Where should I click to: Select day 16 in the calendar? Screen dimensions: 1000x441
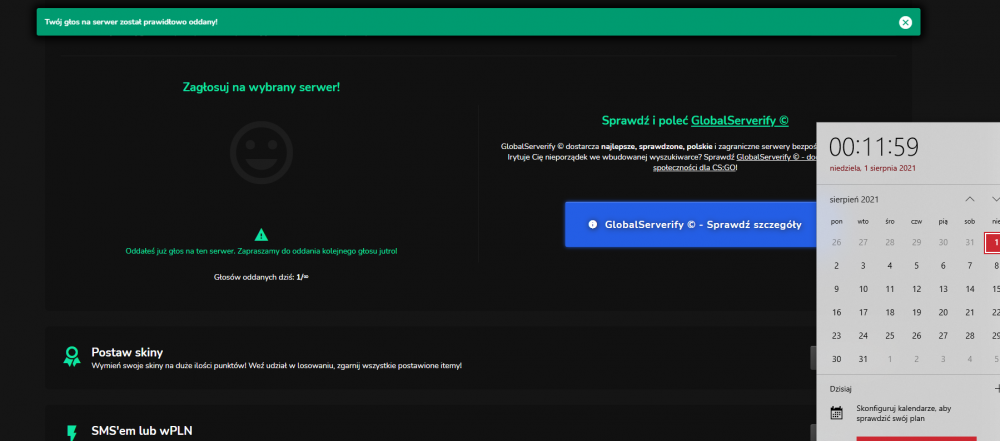pos(836,313)
